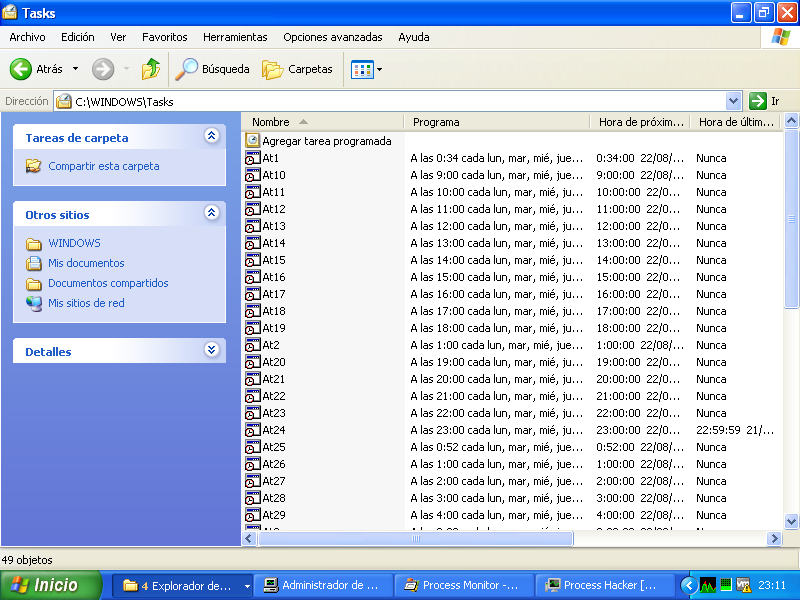The width and height of the screenshot is (800, 600).
Task: Click the Up folder icon in toolbar
Action: [150, 69]
